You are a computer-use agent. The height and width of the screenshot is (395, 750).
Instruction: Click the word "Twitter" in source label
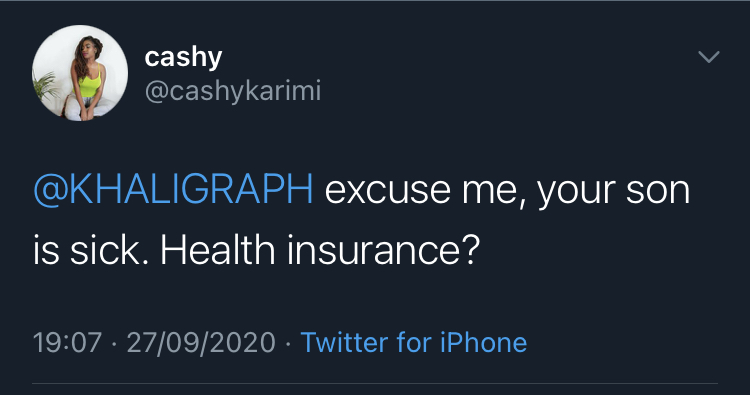coord(344,342)
